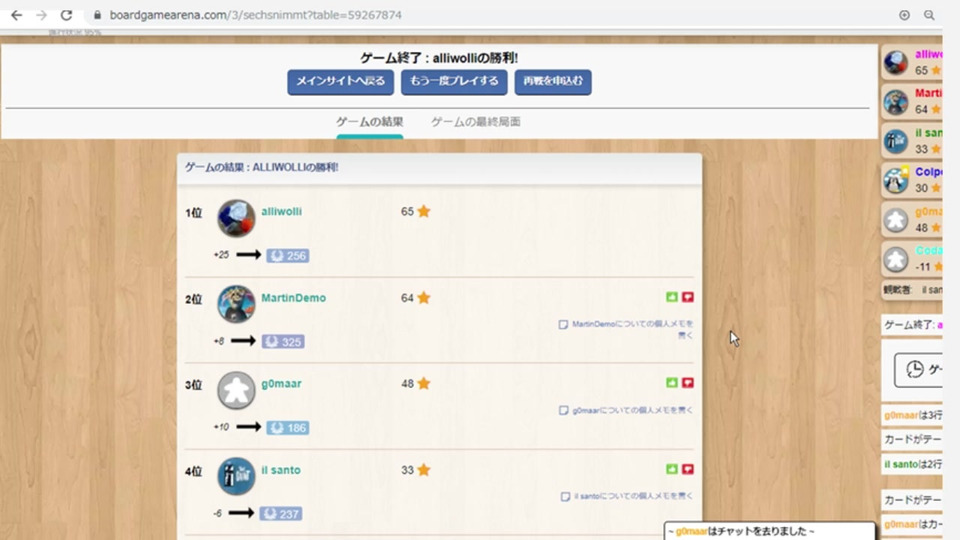The height and width of the screenshot is (540, 960).
Task: Click the browser forward arrow
Action: (x=41, y=15)
